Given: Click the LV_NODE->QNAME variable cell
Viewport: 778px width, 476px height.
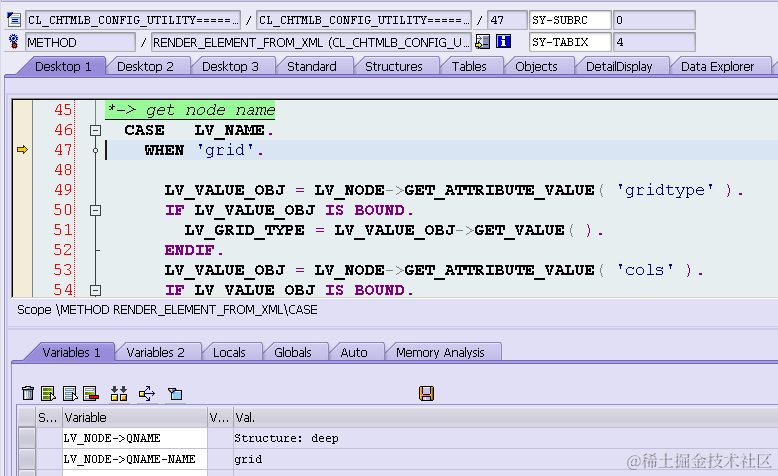Looking at the screenshot, I should [134, 438].
